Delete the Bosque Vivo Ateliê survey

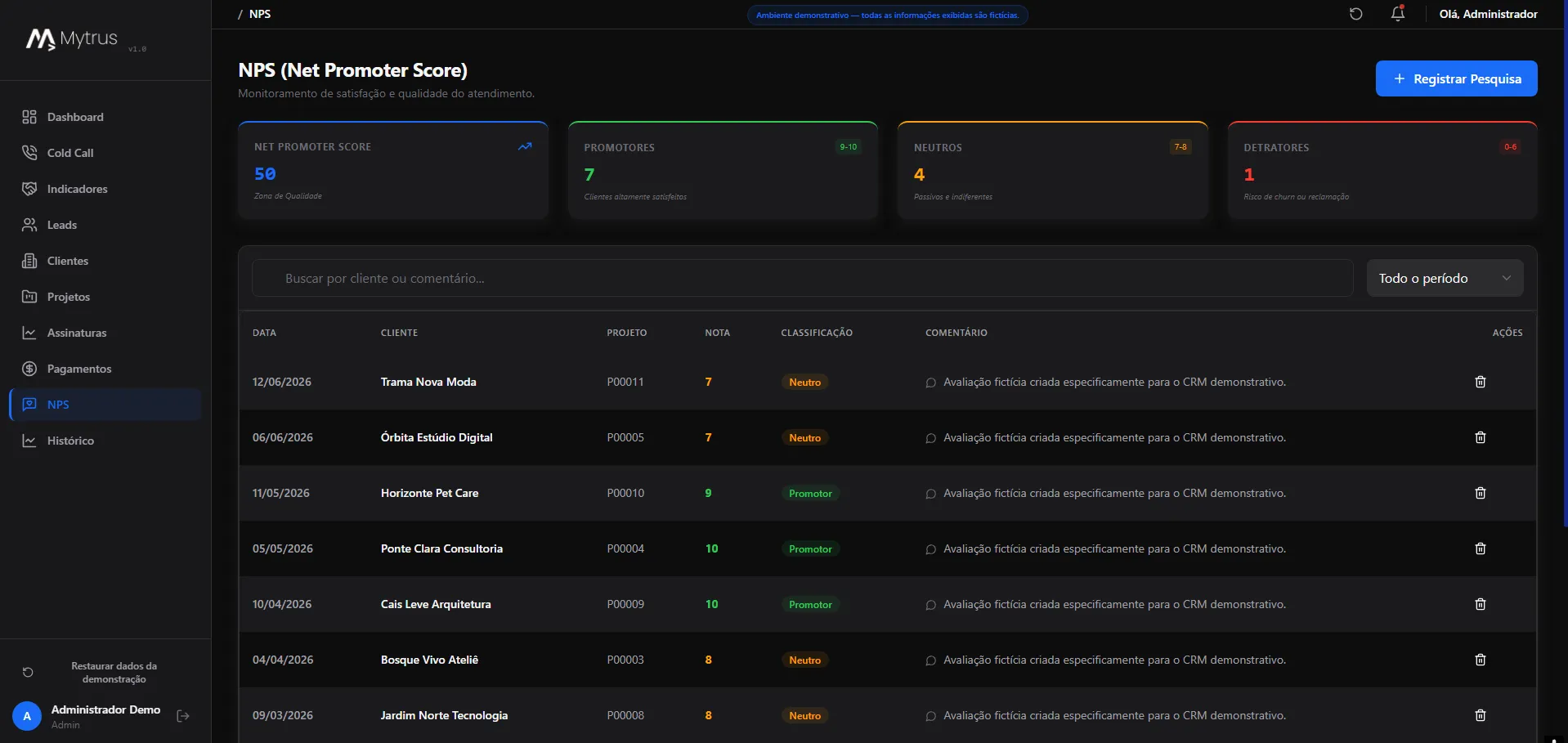pos(1480,660)
